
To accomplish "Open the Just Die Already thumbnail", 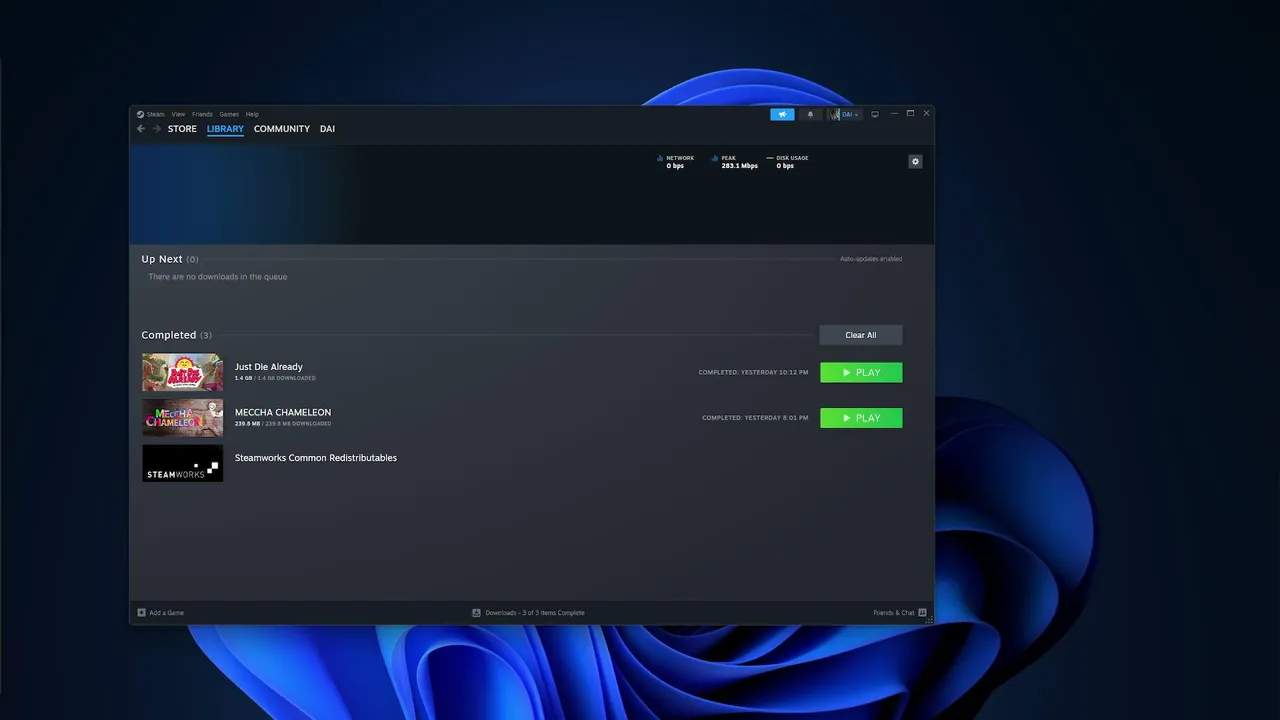I will (x=182, y=372).
